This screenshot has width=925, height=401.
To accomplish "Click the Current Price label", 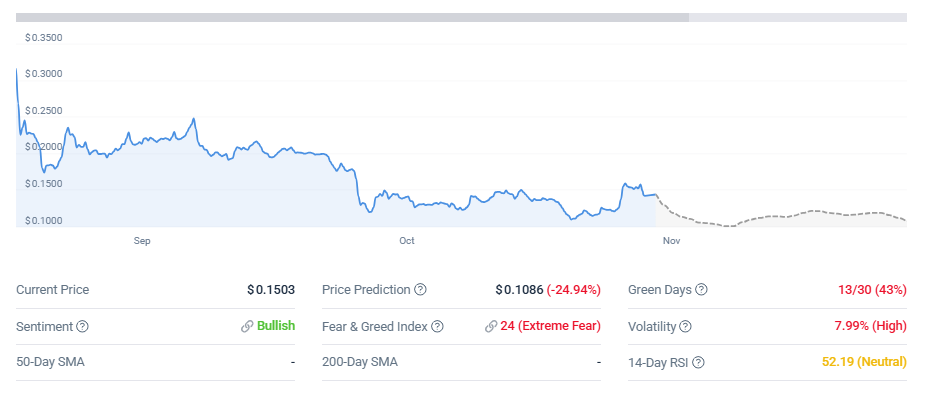I will 53,290.
